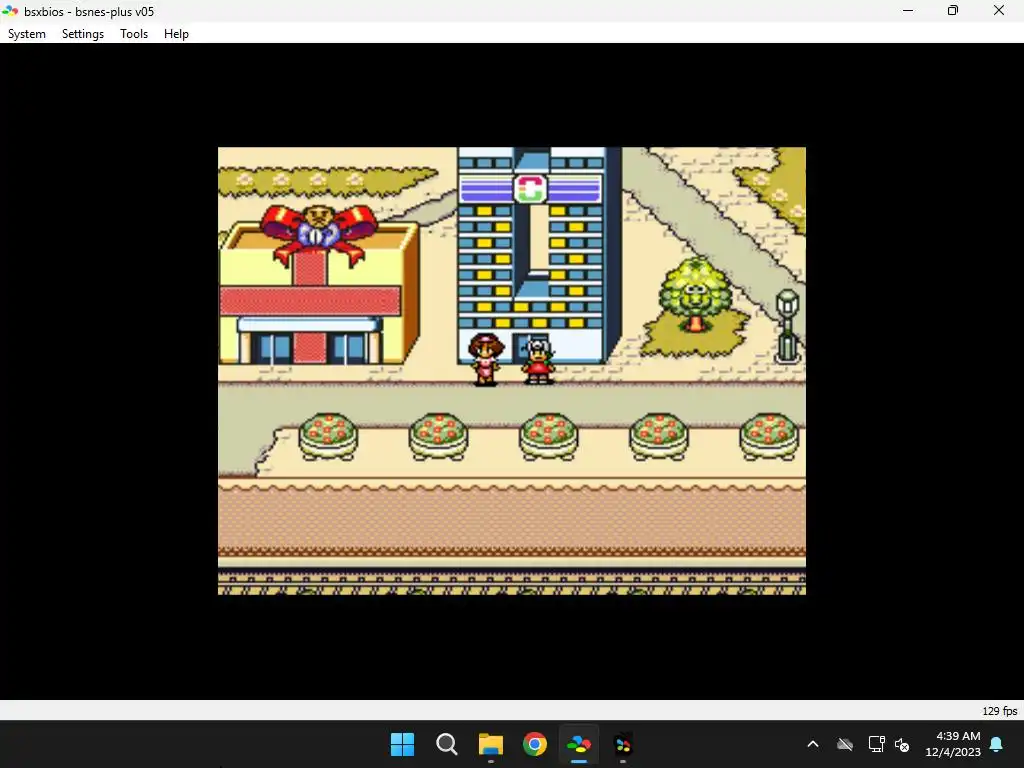Viewport: 1024px width, 768px height.
Task: Open the display and network tray icon
Action: [x=876, y=744]
